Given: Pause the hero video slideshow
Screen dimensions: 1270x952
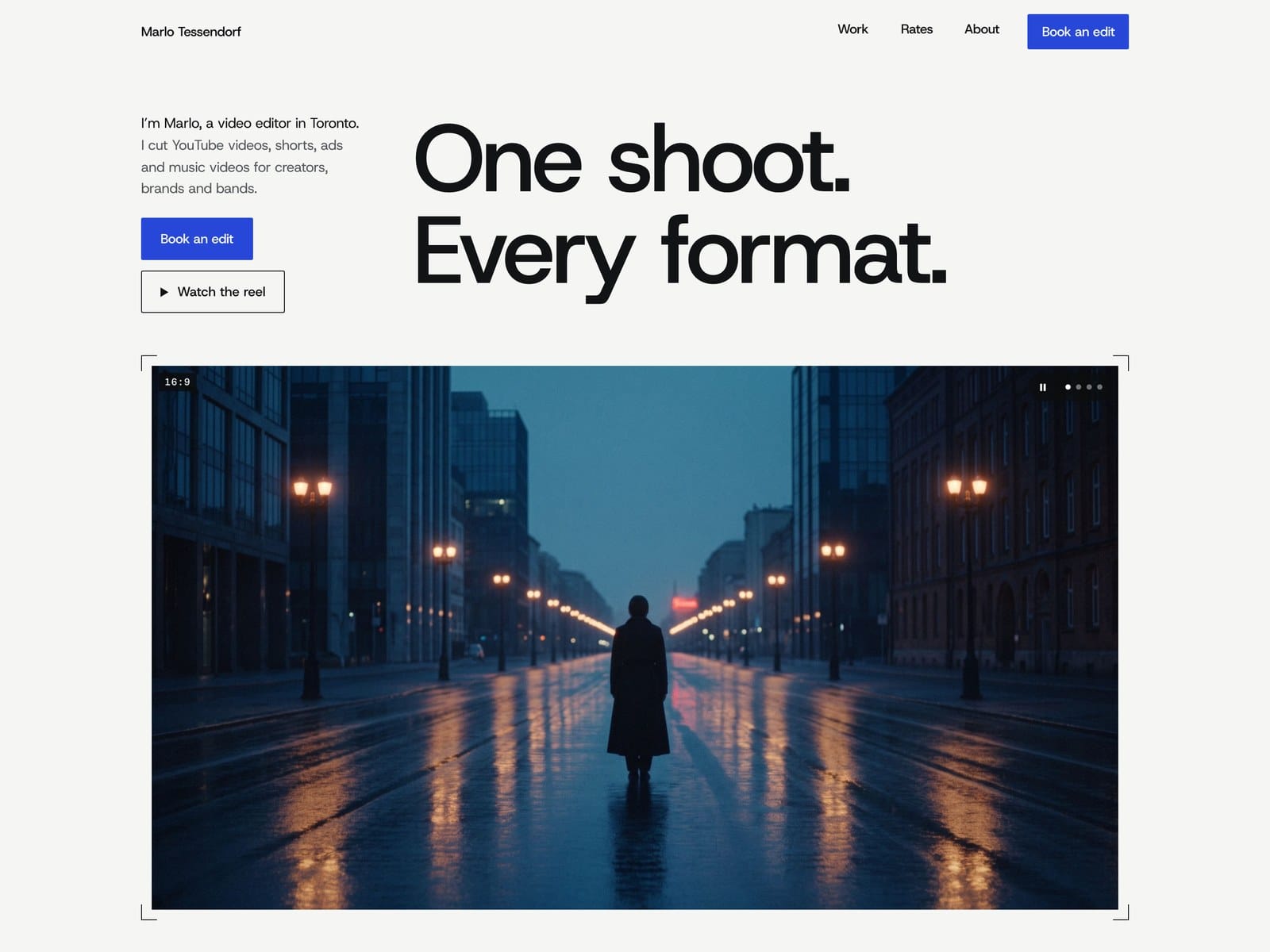Looking at the screenshot, I should click(x=1042, y=387).
